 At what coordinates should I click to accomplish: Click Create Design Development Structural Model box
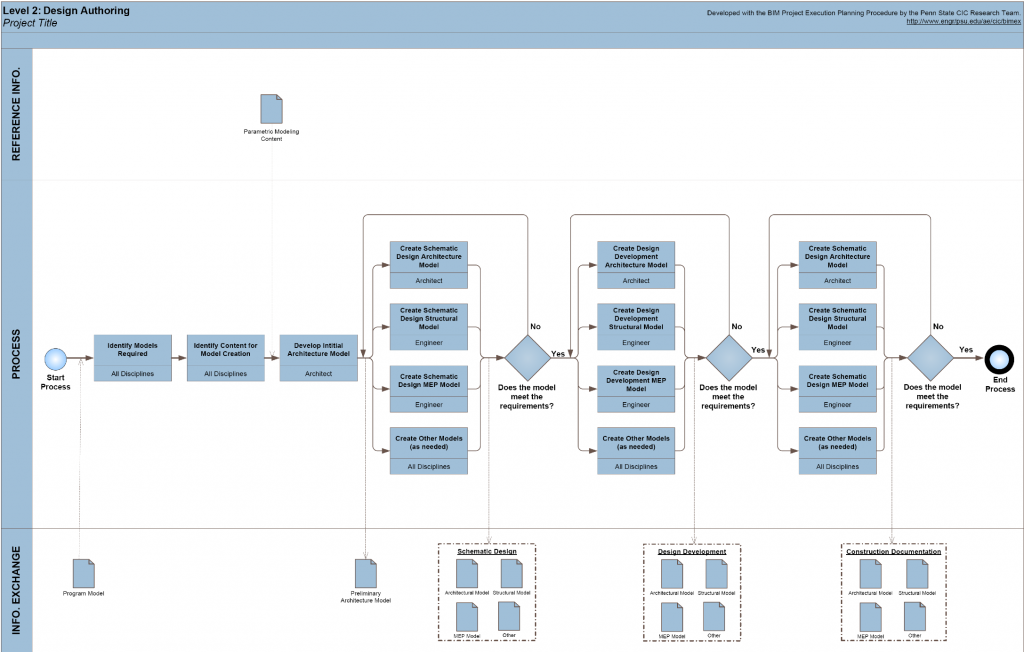point(636,326)
